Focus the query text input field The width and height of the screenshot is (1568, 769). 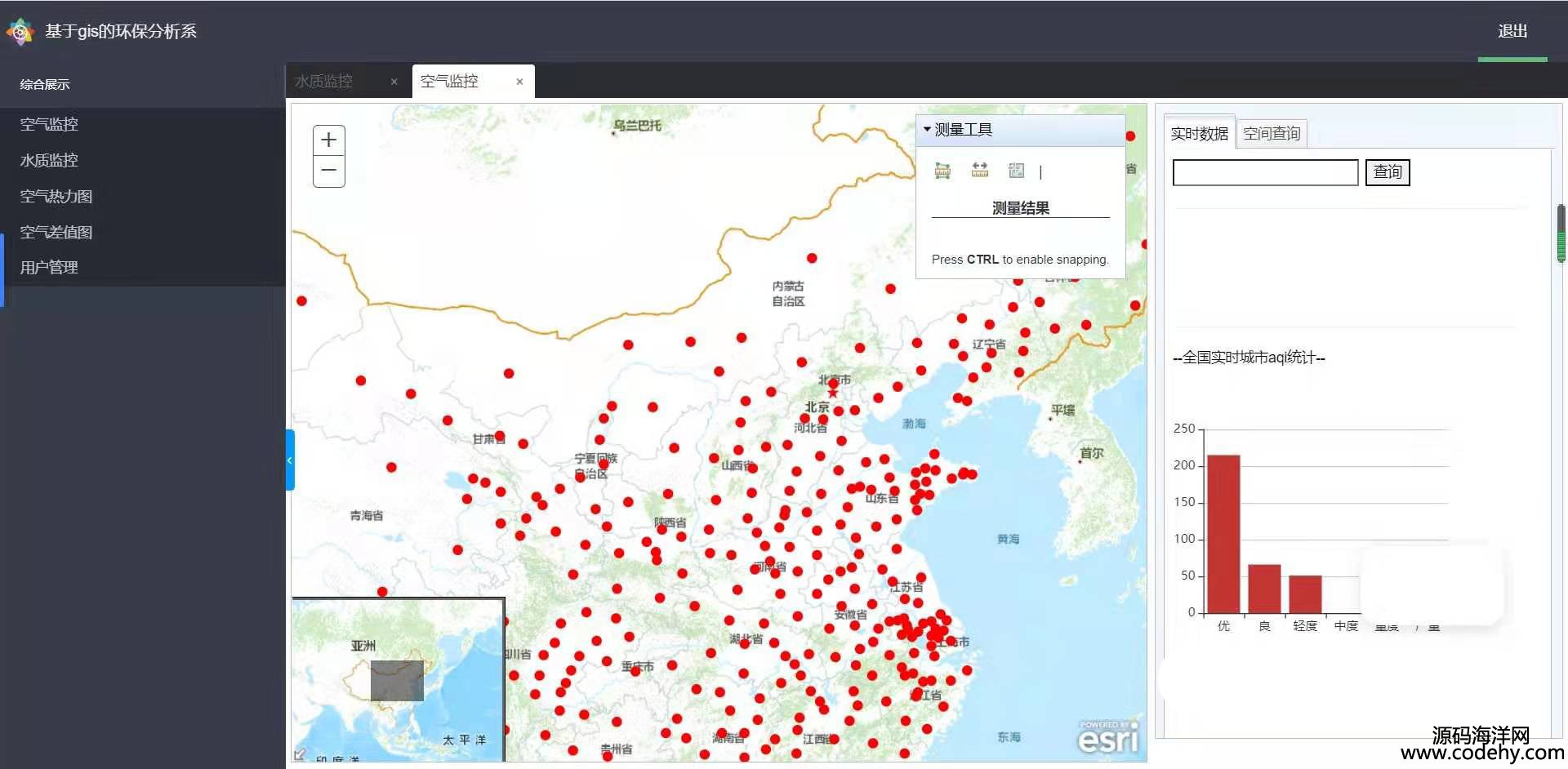(1265, 172)
